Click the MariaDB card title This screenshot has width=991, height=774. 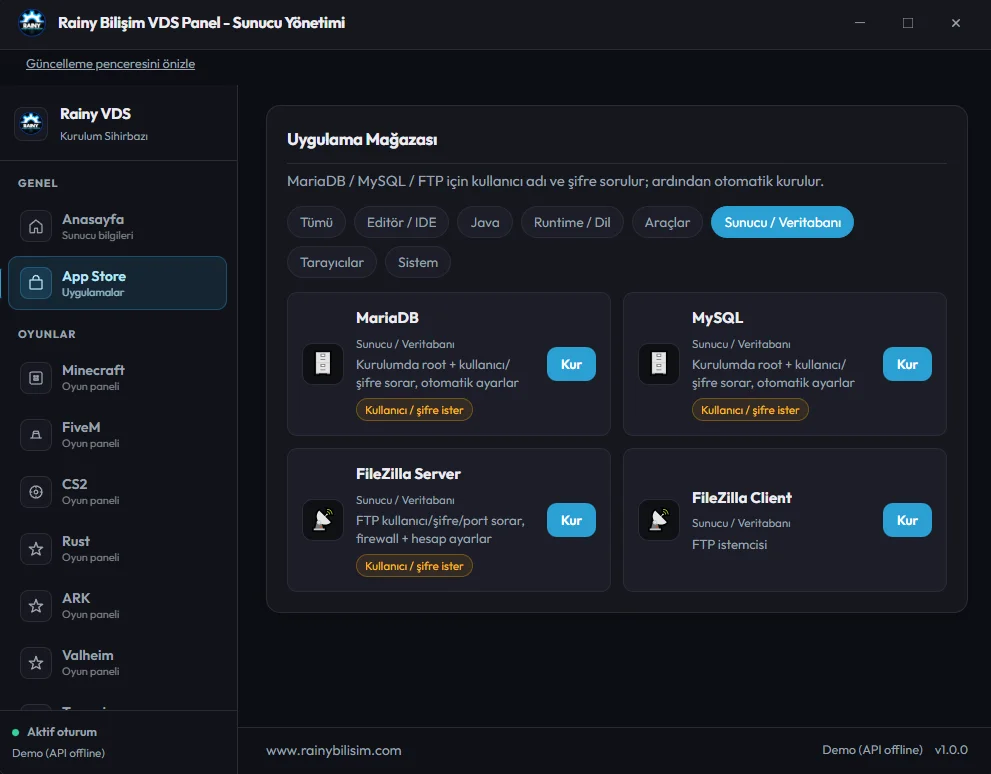click(387, 318)
